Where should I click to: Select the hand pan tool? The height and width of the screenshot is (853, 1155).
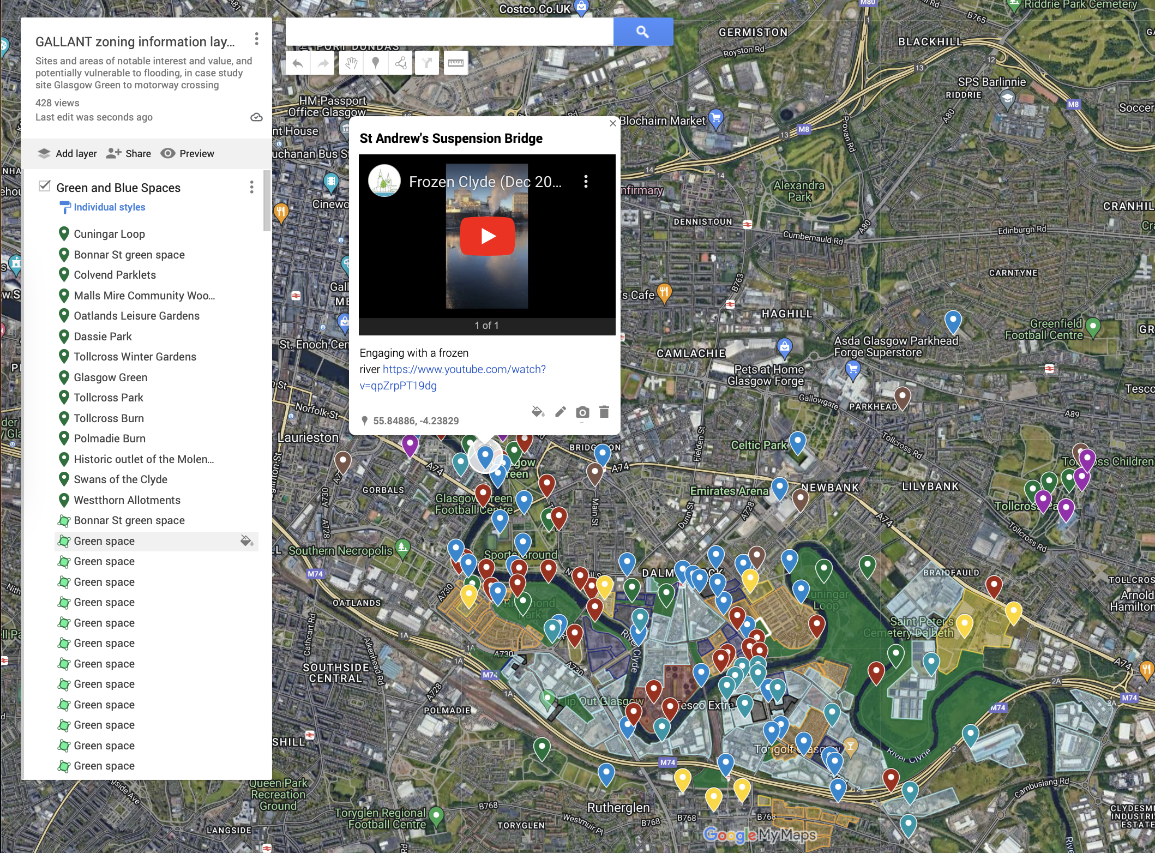tap(351, 63)
